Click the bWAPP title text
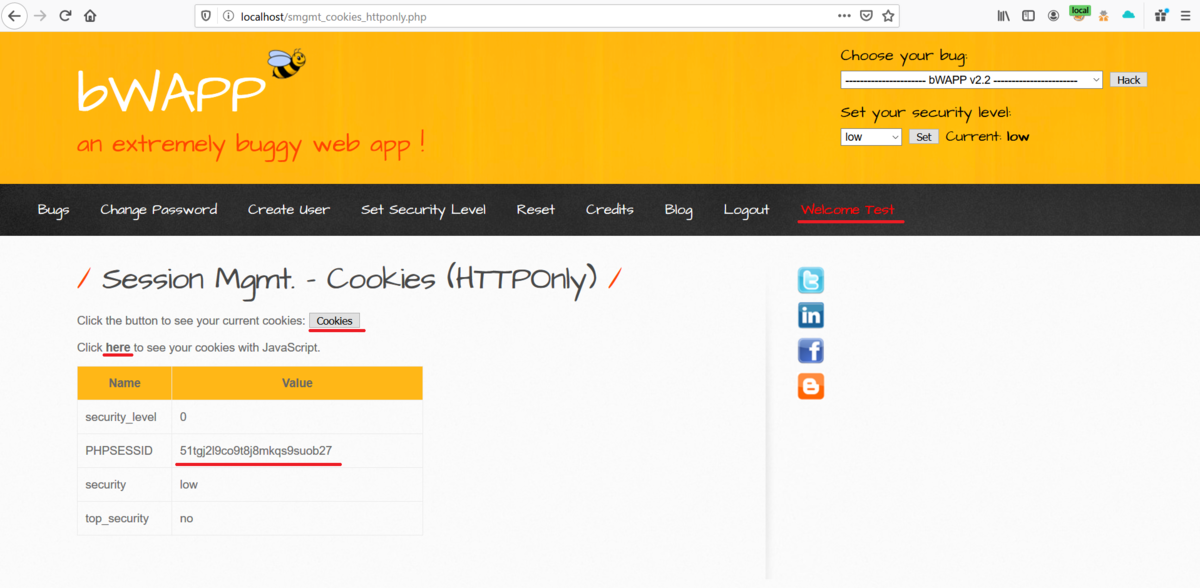1200x588 pixels. tap(171, 93)
